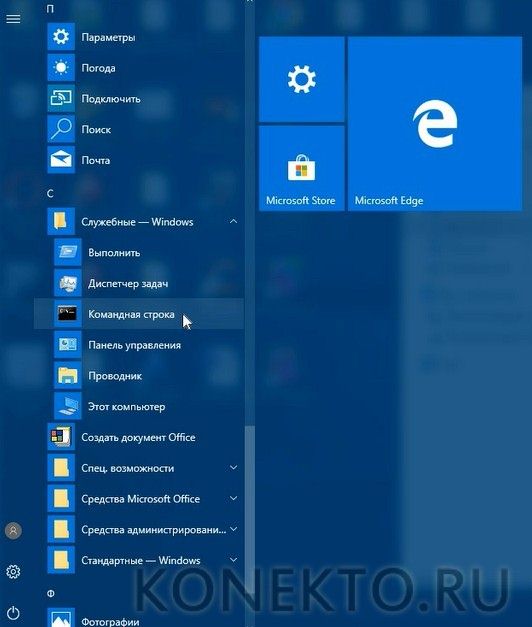Click the power button in sidebar
This screenshot has height=627, width=532.
tap(13, 612)
